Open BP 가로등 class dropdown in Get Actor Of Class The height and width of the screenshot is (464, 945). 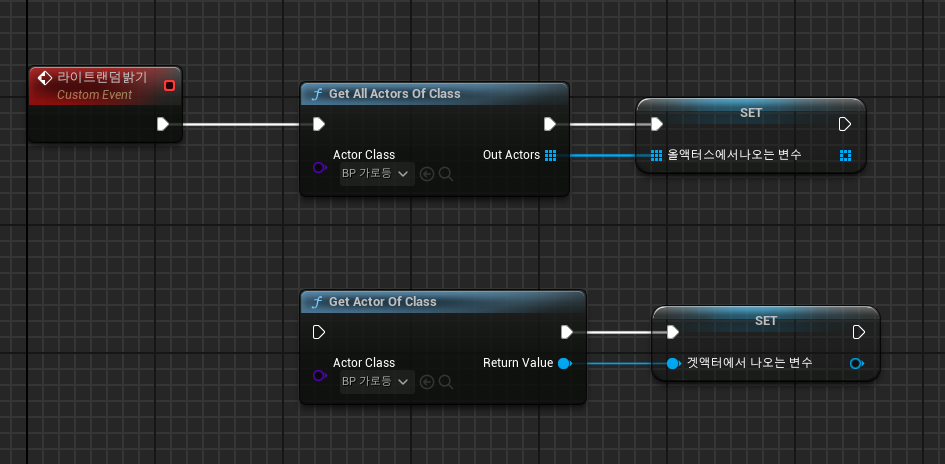(377, 381)
